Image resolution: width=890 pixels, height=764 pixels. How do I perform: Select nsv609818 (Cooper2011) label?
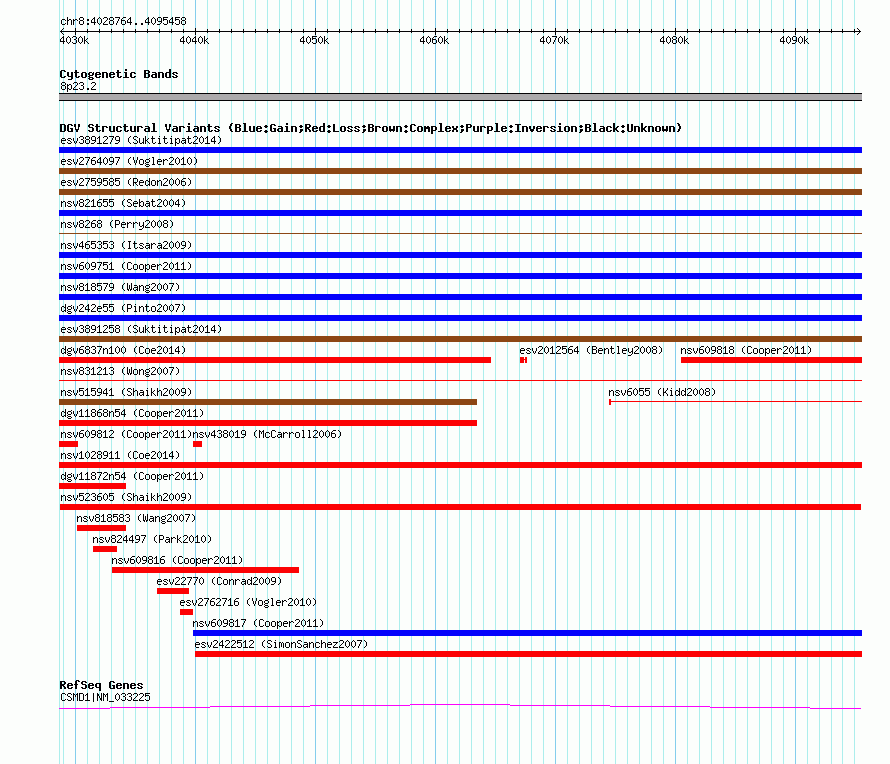tap(746, 350)
